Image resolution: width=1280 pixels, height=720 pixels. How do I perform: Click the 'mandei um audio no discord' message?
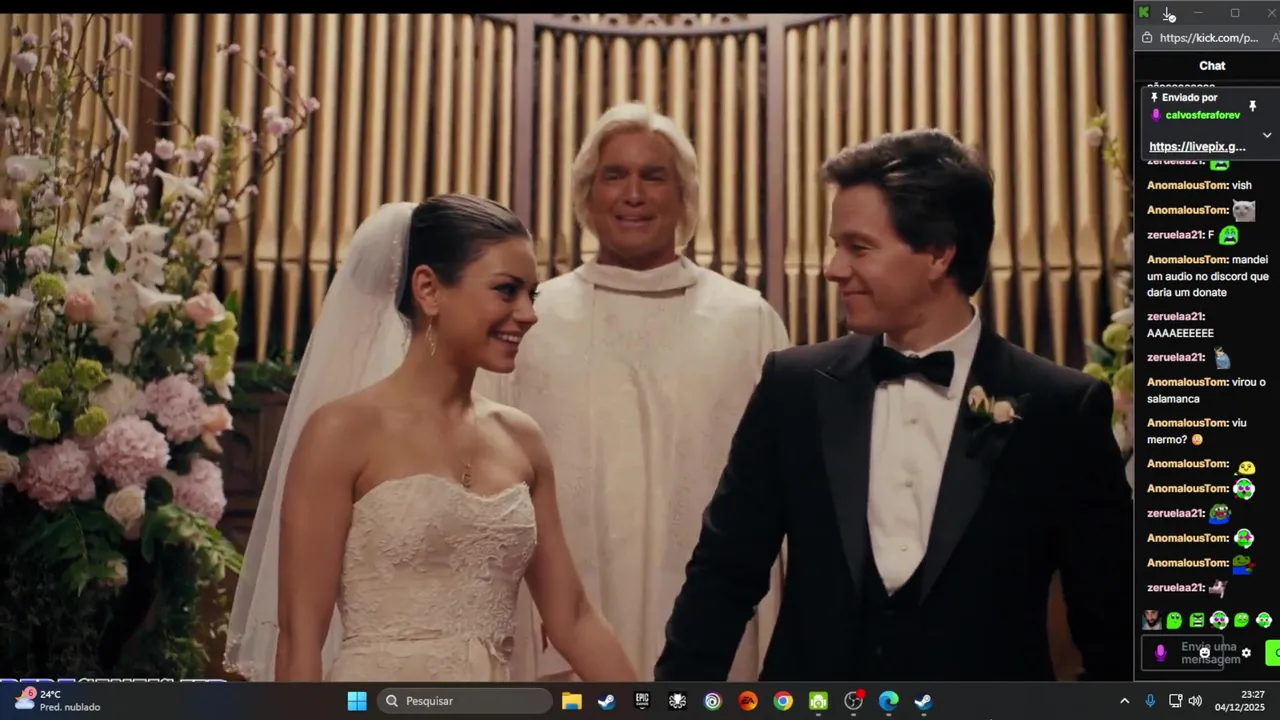click(x=1208, y=276)
